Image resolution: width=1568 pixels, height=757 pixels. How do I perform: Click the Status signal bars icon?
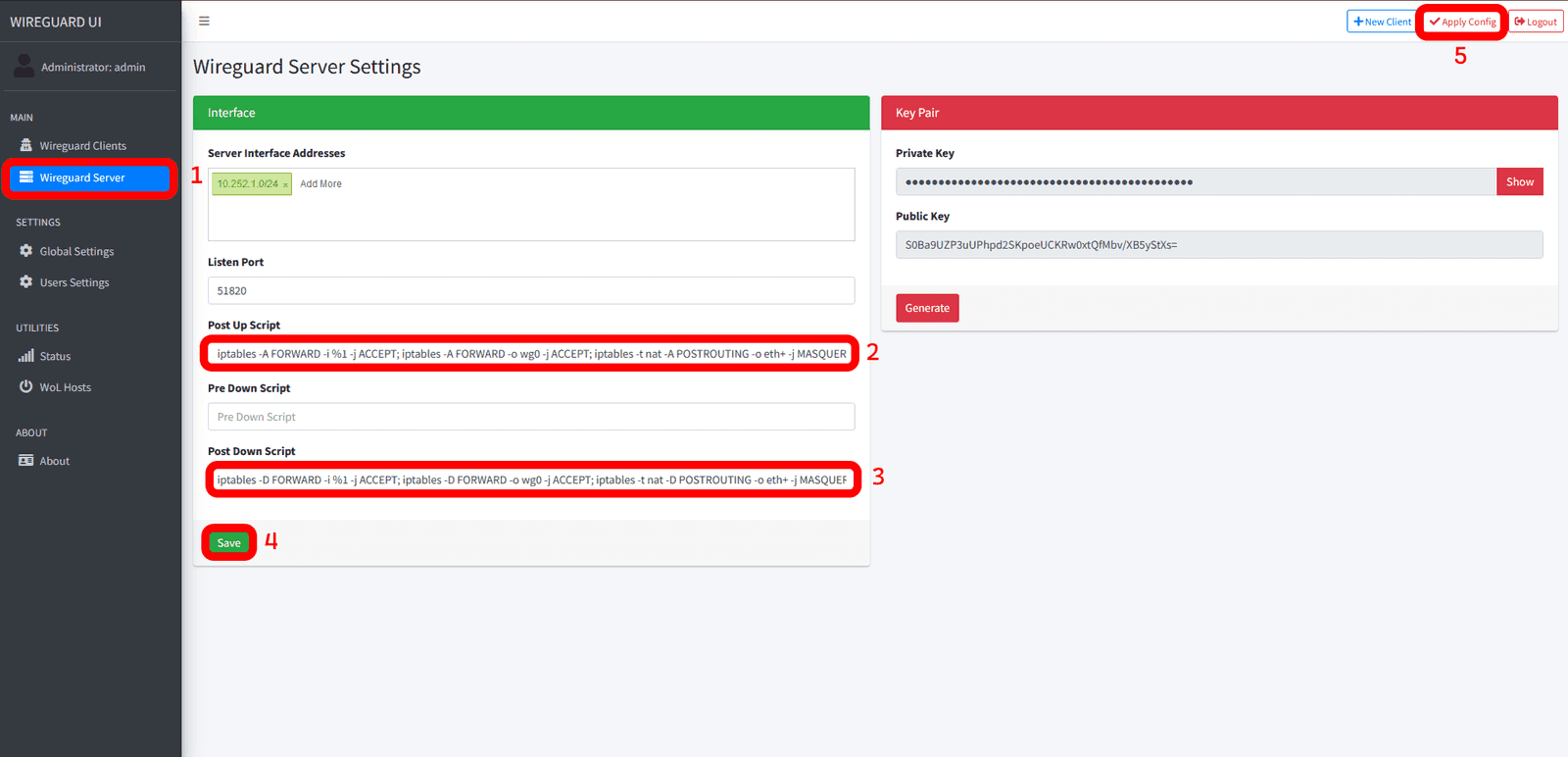[x=26, y=356]
